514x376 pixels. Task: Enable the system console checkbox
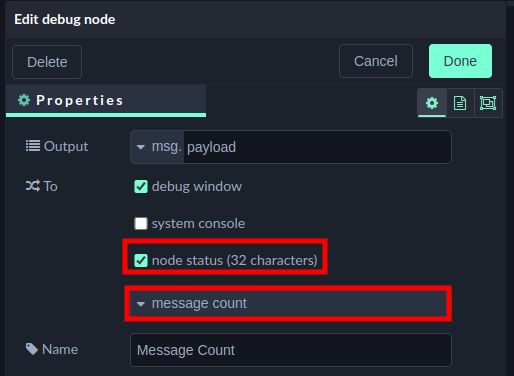pos(141,223)
